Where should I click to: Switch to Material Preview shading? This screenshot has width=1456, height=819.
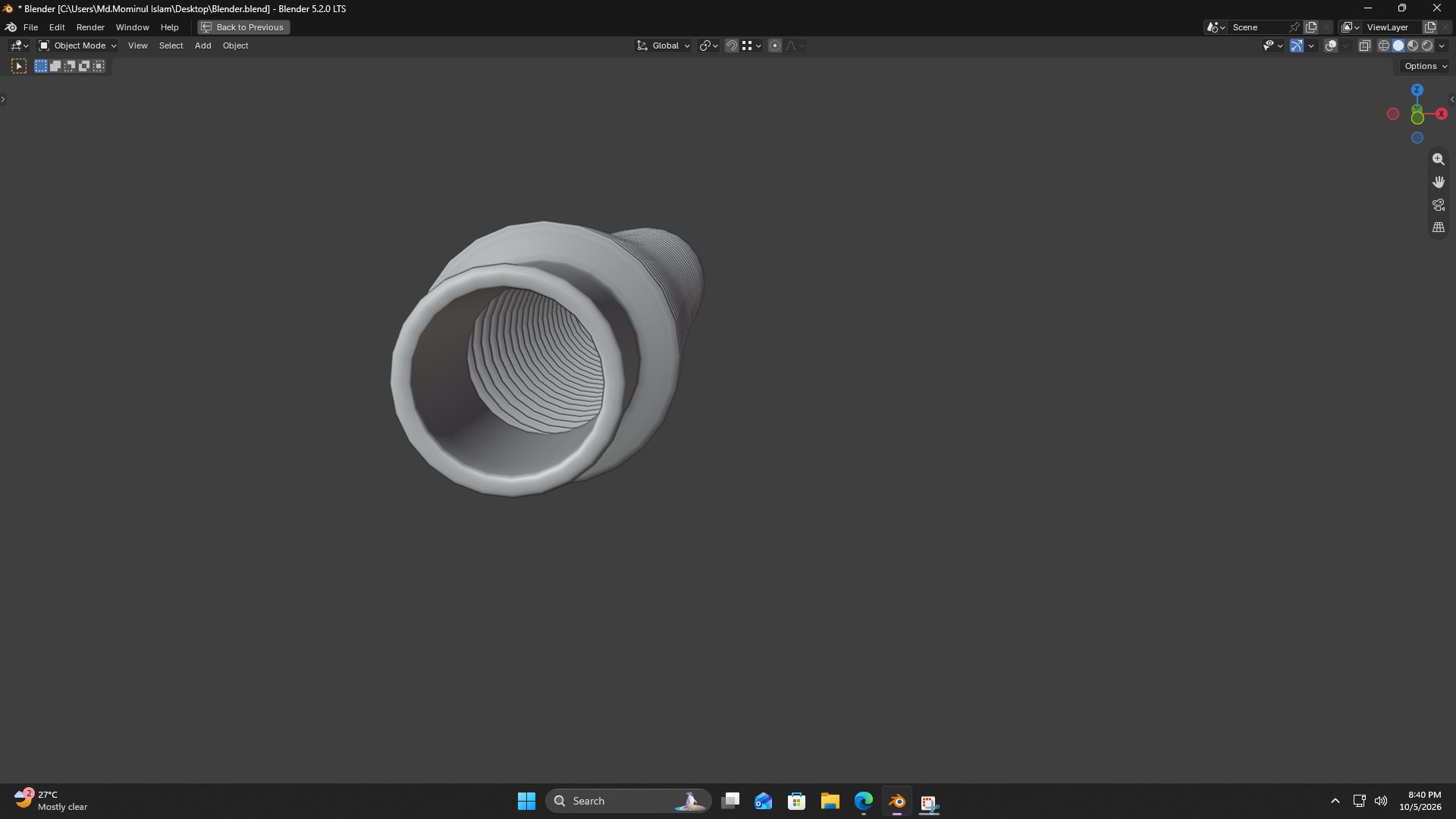coord(1413,45)
